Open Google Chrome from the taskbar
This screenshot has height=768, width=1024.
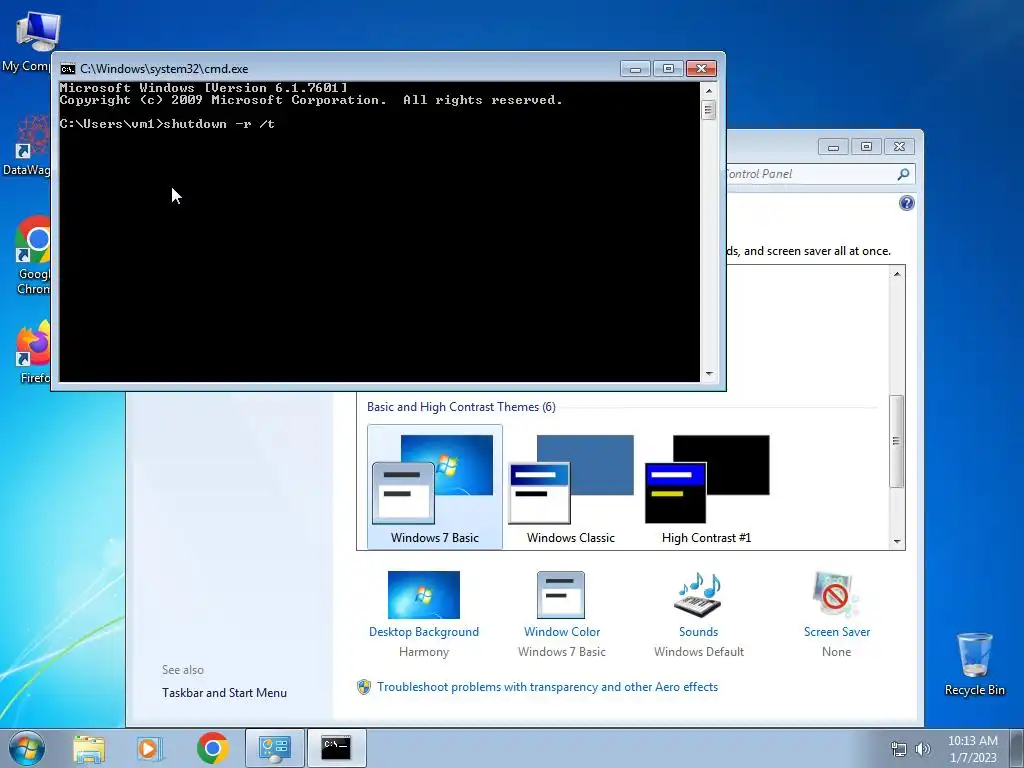(x=212, y=748)
